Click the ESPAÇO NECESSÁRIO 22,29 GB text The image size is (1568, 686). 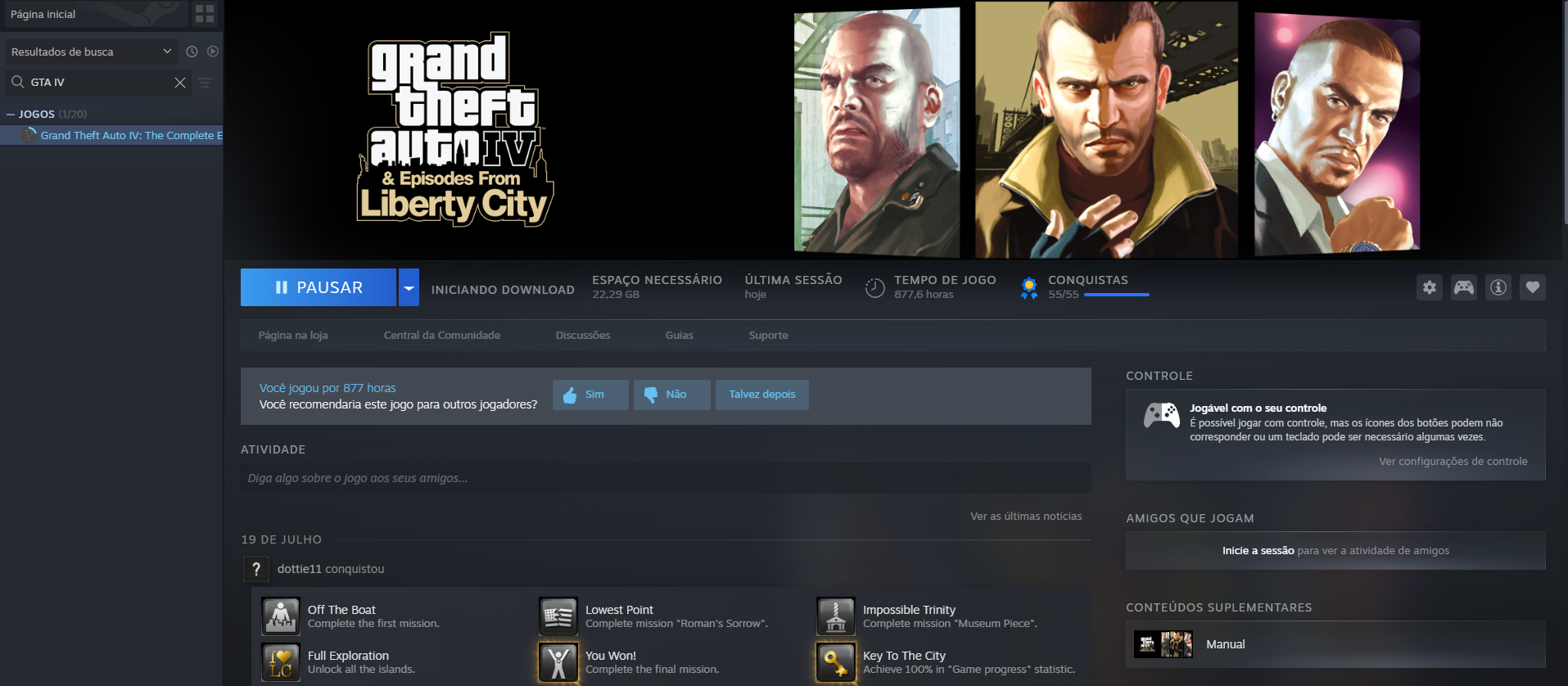click(x=657, y=287)
